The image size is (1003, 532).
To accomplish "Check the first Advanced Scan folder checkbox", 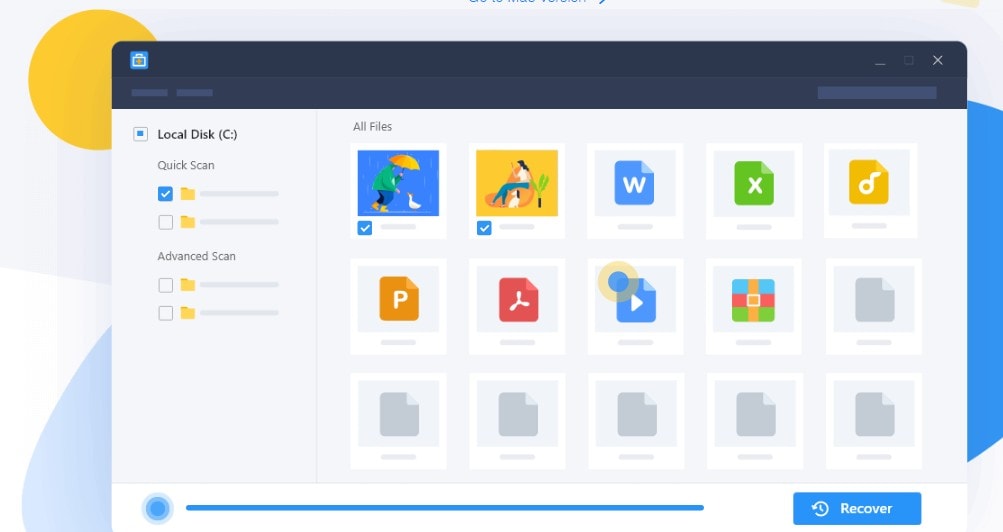I will pos(165,285).
